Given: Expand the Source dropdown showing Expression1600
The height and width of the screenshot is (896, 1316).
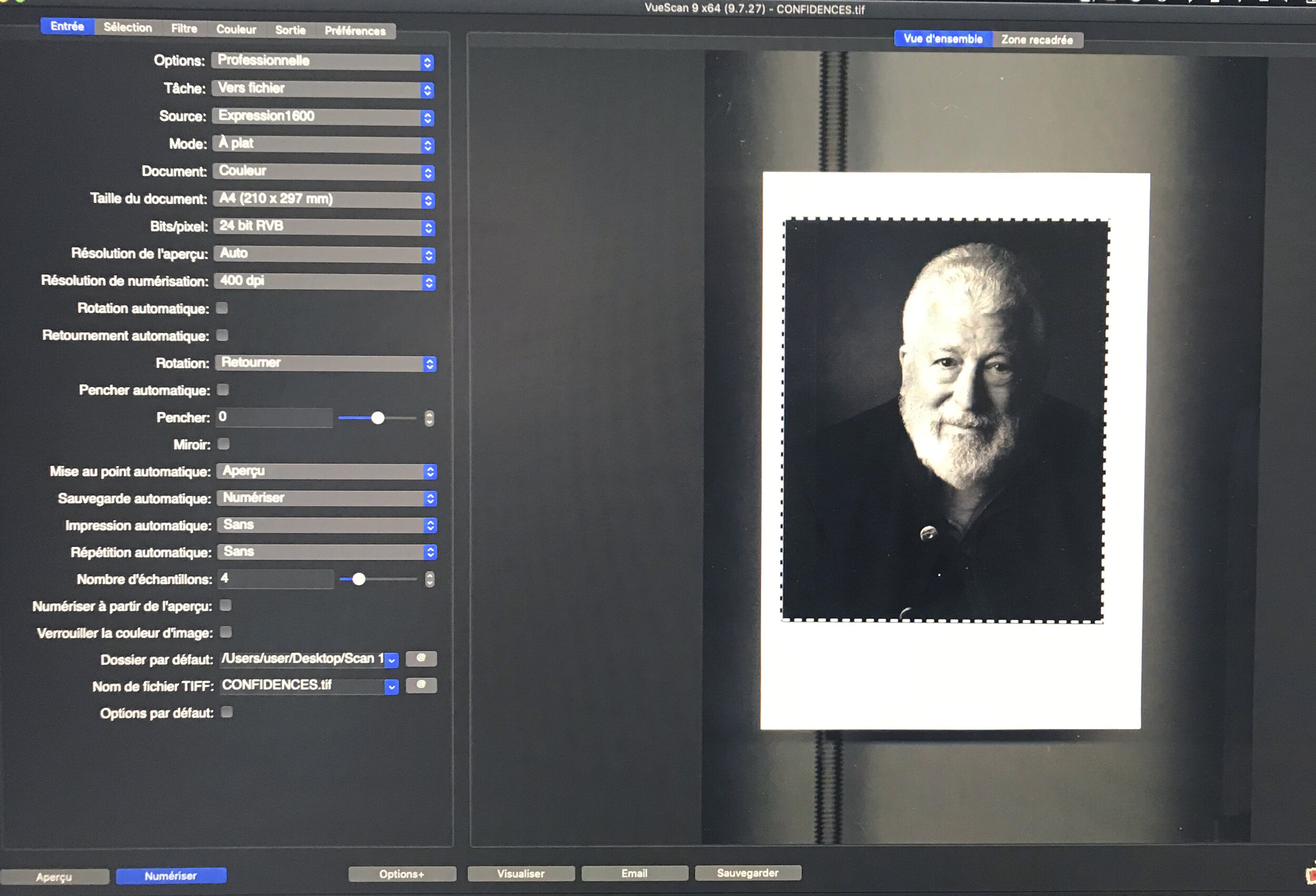Looking at the screenshot, I should point(323,117).
